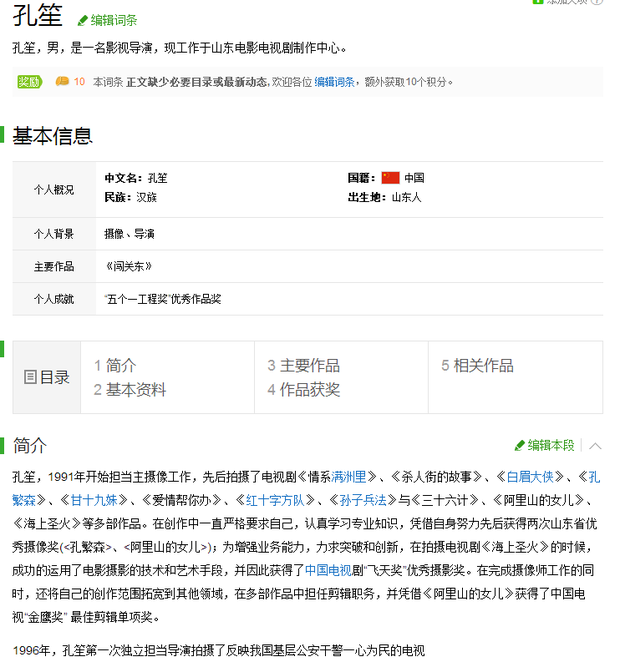Open the 中国电视 link
Image resolution: width=620 pixels, height=667 pixels.
click(328, 570)
